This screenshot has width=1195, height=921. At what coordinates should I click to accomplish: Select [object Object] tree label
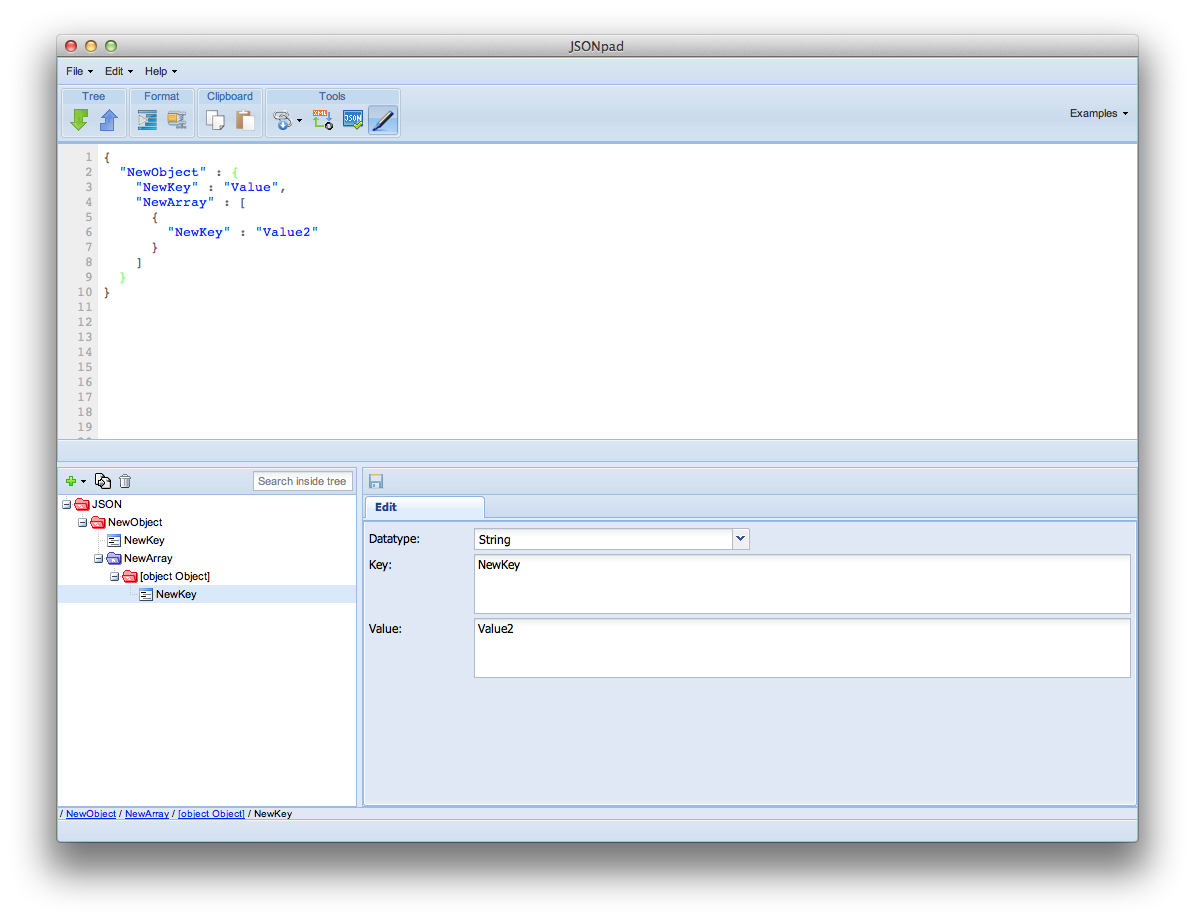(x=175, y=576)
